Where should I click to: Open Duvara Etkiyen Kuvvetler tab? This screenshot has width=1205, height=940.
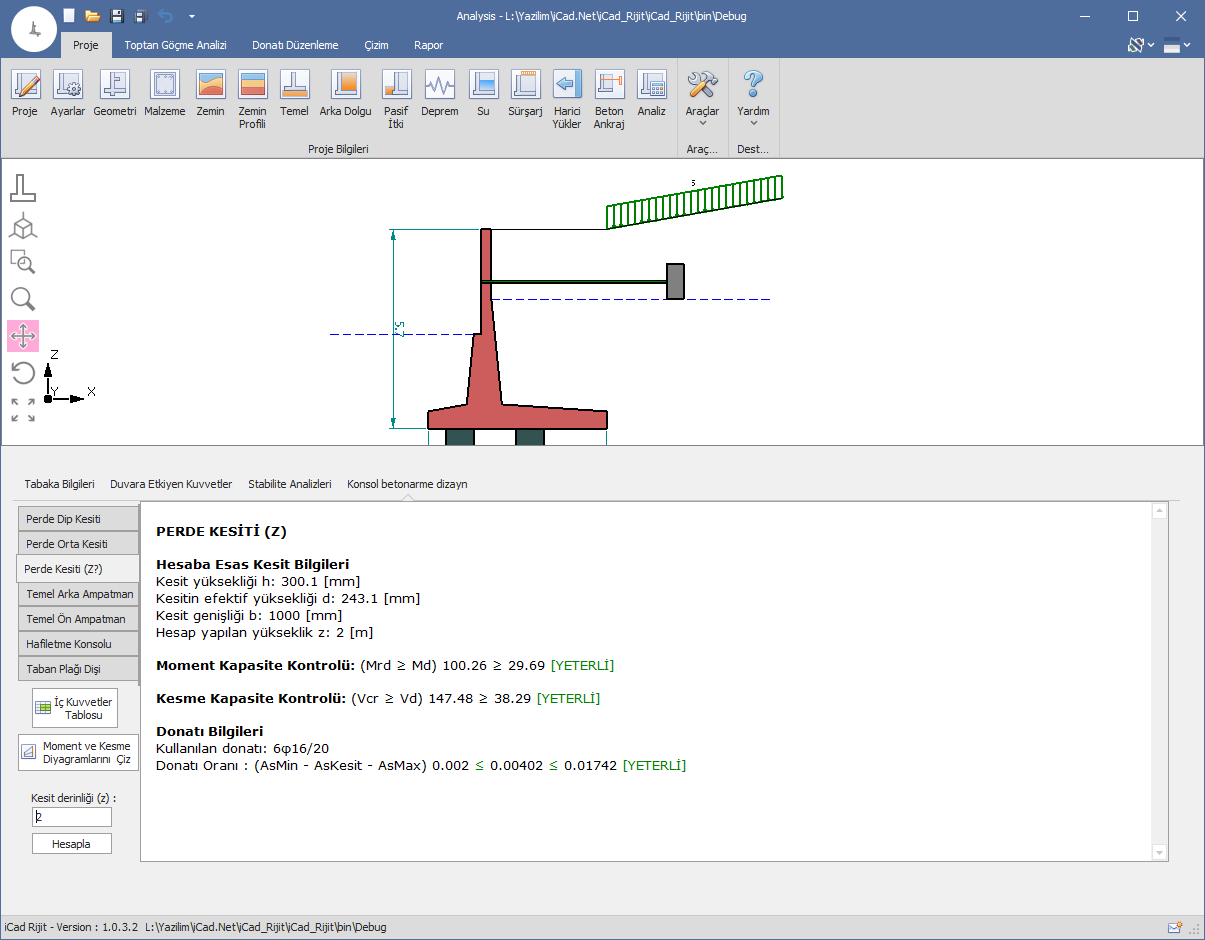click(x=171, y=484)
